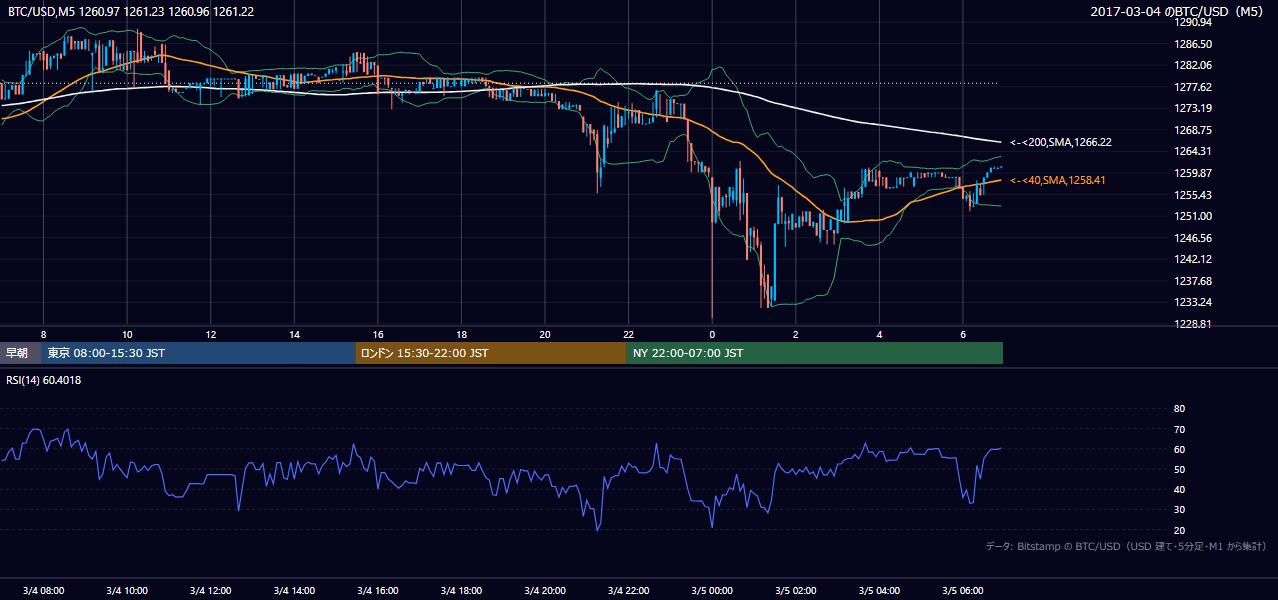Click hour tick 12 under price chart
The width and height of the screenshot is (1278, 600).
[210, 334]
